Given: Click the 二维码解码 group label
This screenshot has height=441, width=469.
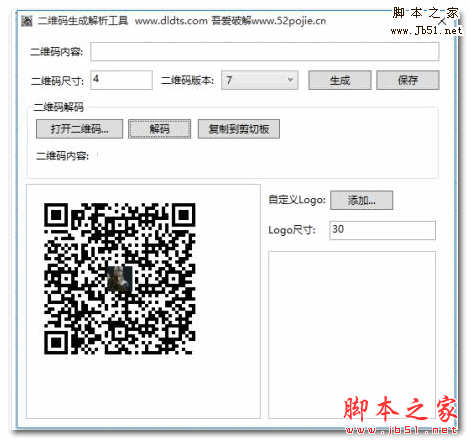Looking at the screenshot, I should coord(59,107).
